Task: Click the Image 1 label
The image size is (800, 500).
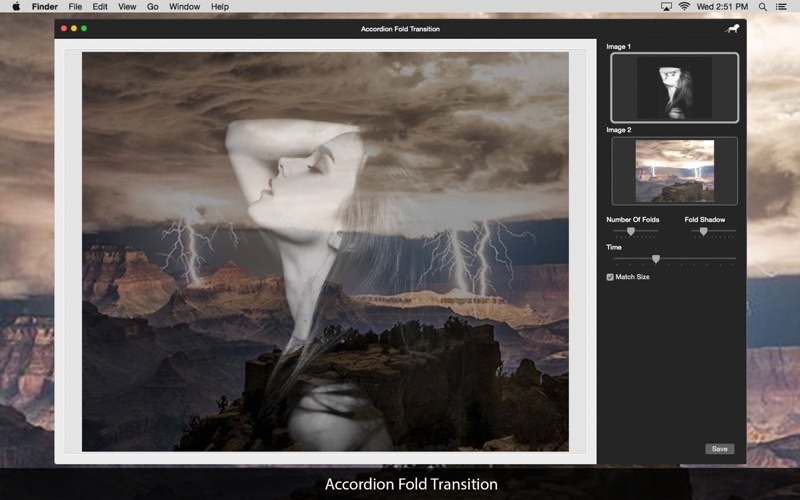Action: tap(618, 46)
